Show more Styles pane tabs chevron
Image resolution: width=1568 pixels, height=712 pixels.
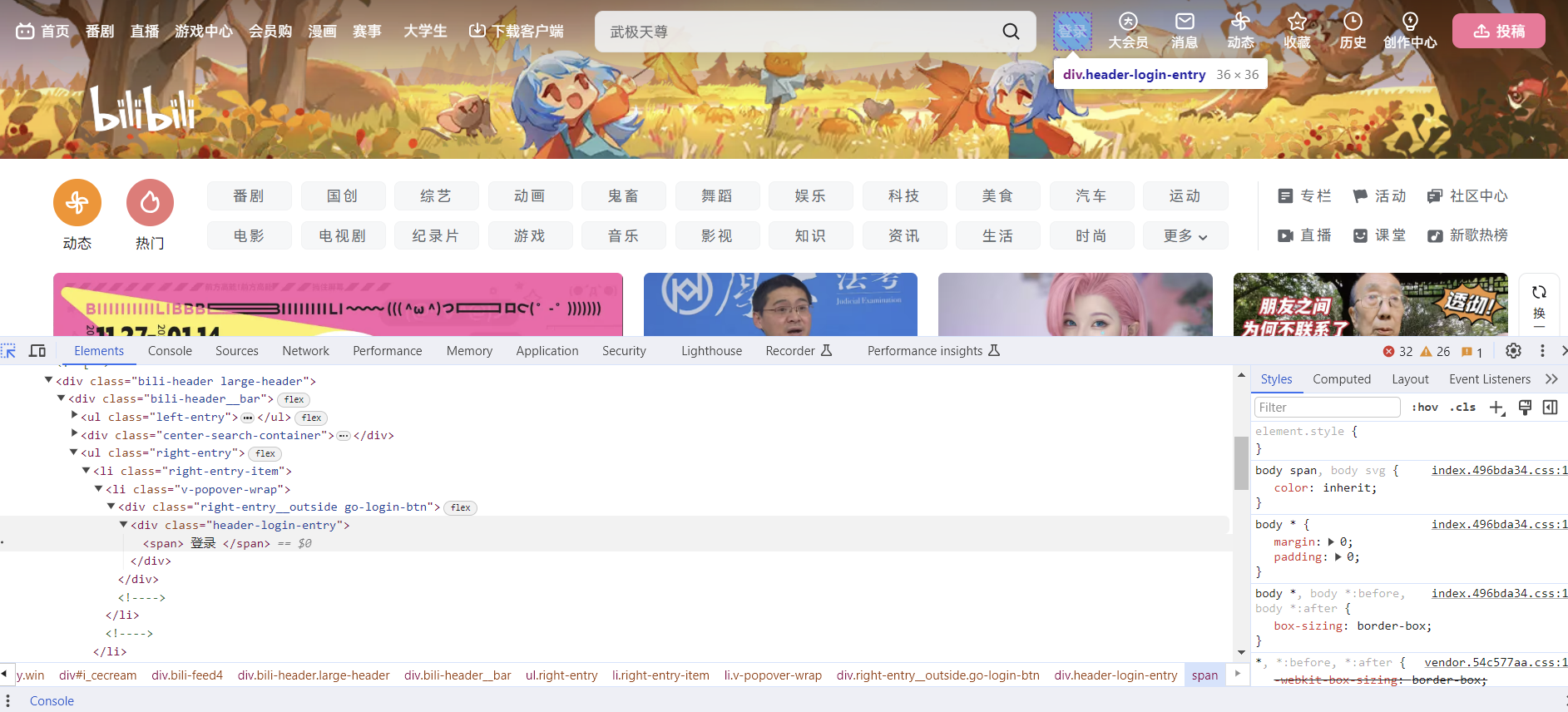pyautogui.click(x=1551, y=379)
